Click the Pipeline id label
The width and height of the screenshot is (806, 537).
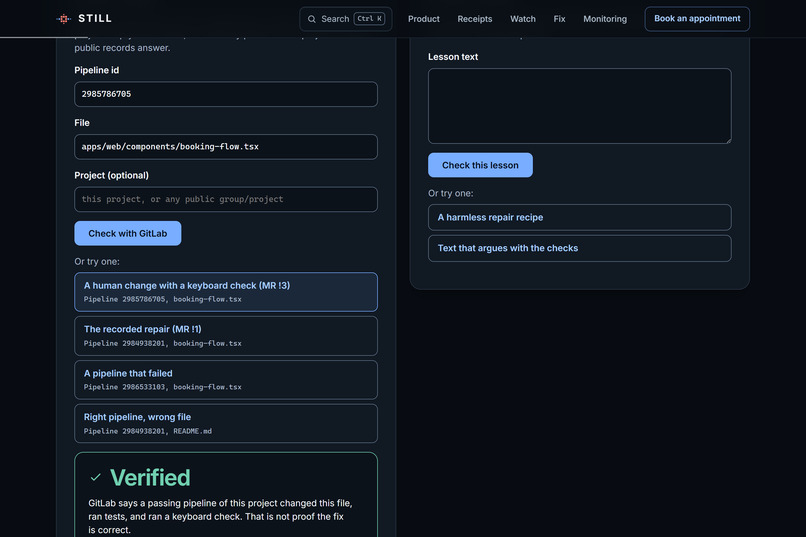point(97,70)
